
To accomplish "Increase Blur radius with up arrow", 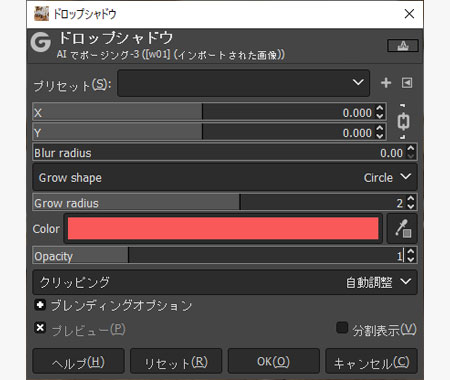I will 411,148.
